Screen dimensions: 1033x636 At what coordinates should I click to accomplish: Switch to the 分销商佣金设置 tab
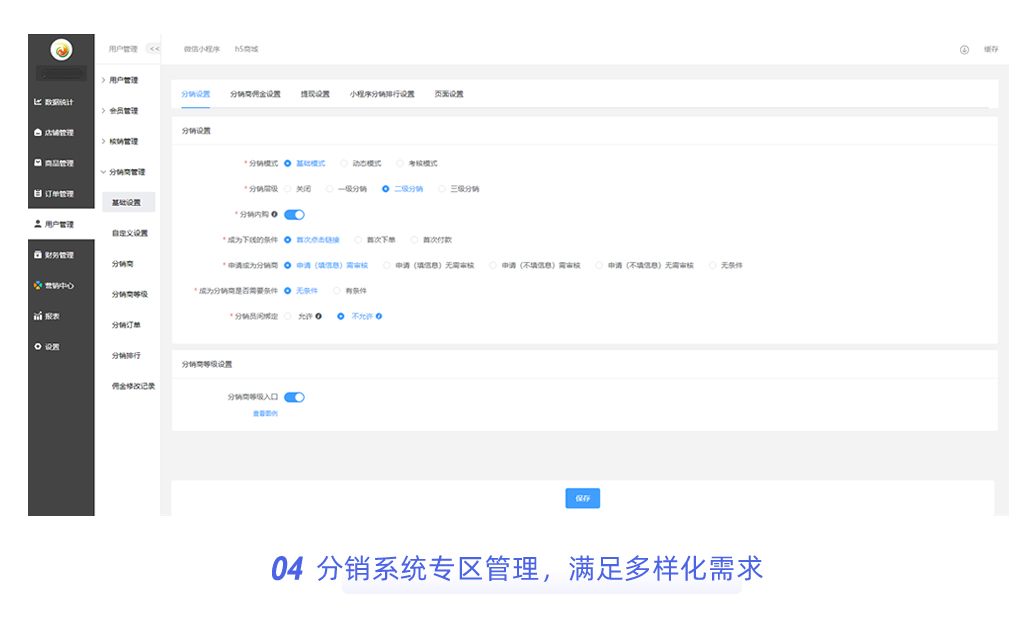click(255, 94)
